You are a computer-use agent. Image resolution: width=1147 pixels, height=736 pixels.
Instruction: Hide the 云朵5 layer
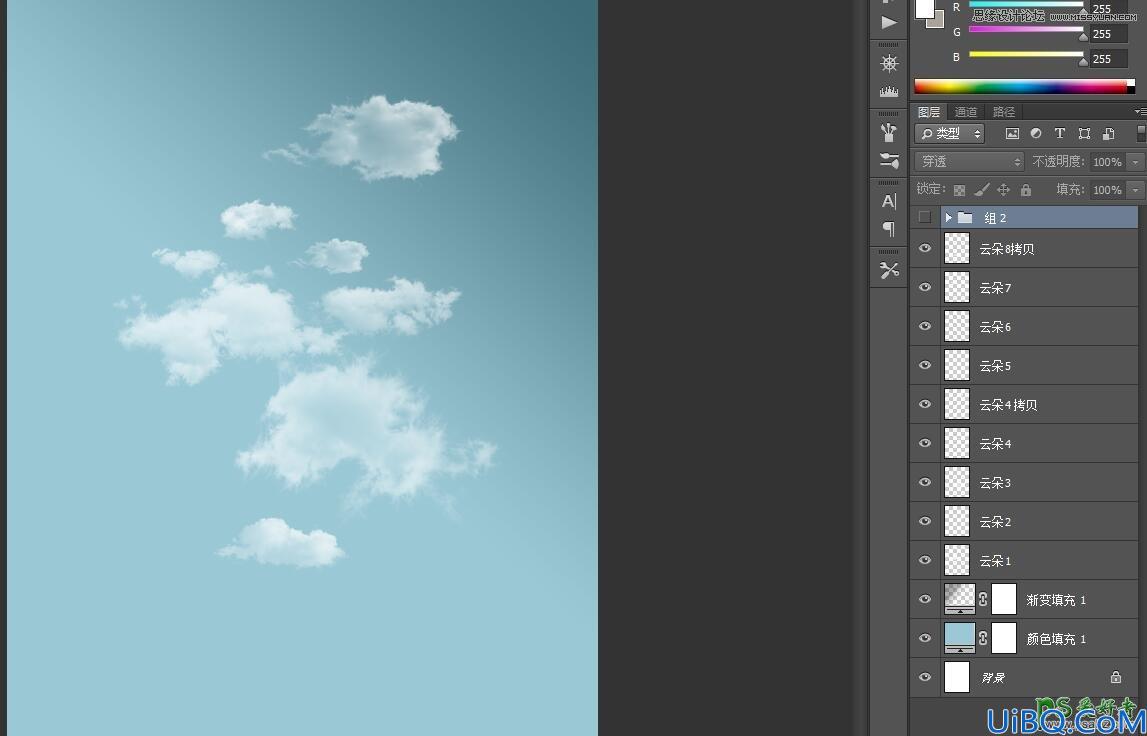(x=925, y=365)
